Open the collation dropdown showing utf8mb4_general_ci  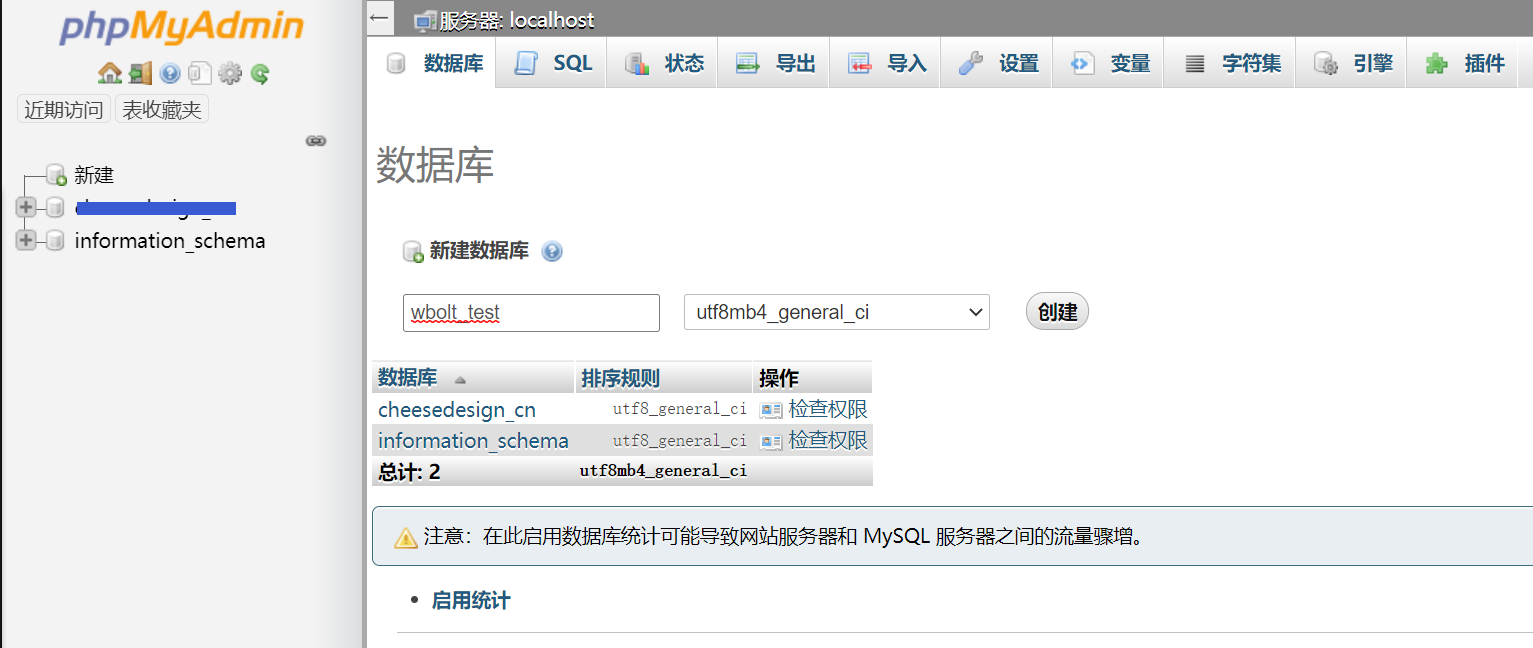(x=836, y=311)
